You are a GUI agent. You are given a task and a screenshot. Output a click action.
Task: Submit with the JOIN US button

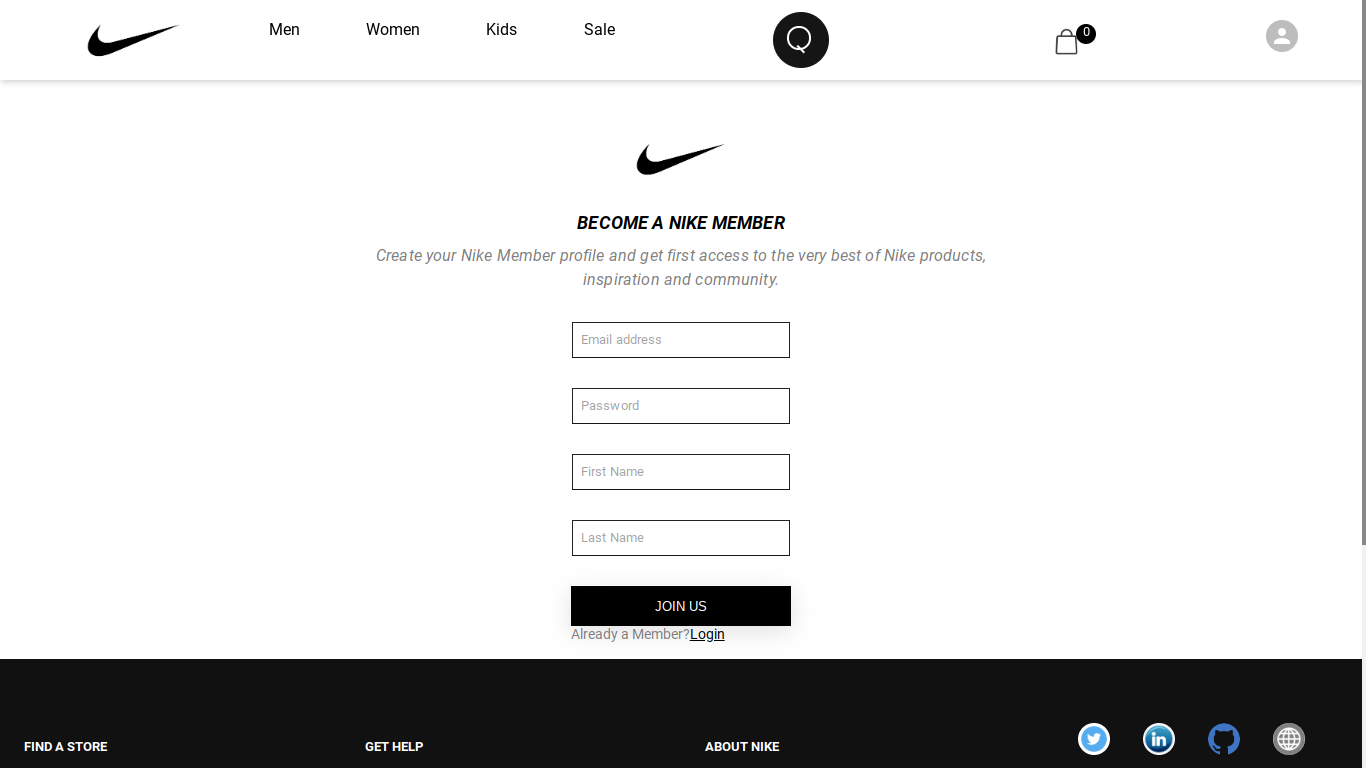tap(681, 606)
